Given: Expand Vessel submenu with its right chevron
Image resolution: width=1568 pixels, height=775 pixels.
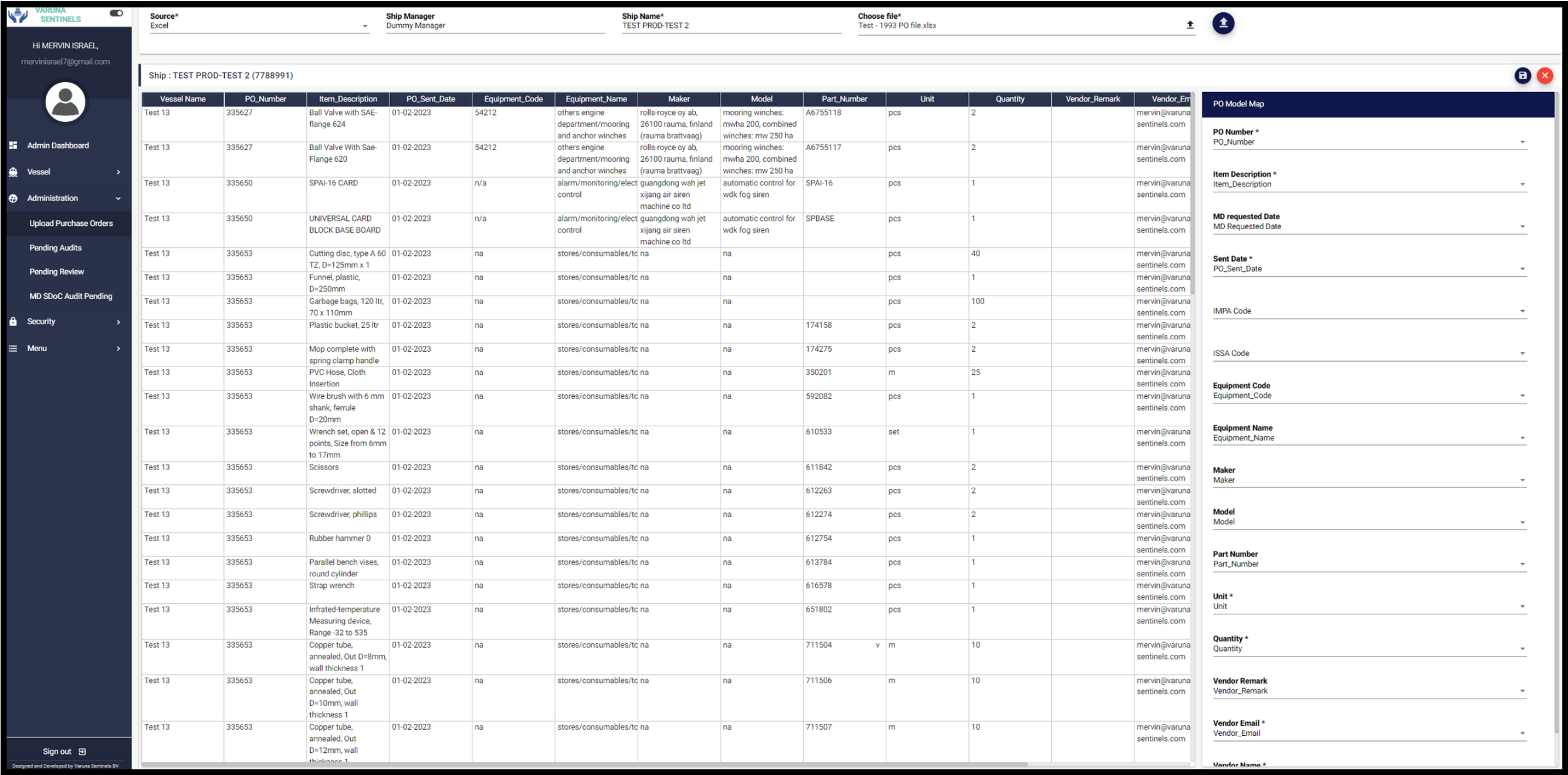Looking at the screenshot, I should tap(118, 172).
